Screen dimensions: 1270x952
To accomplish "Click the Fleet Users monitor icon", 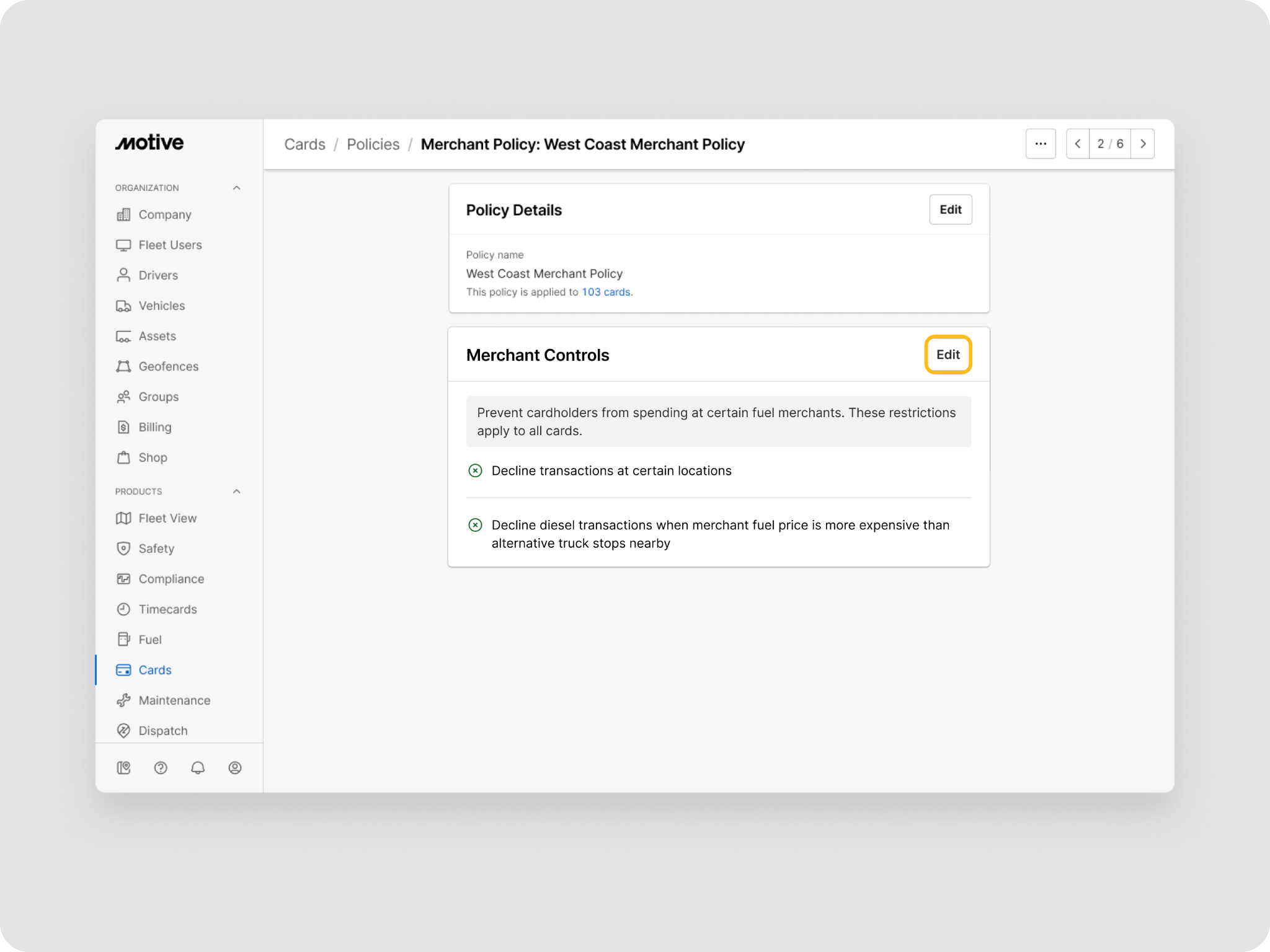I will [x=123, y=245].
